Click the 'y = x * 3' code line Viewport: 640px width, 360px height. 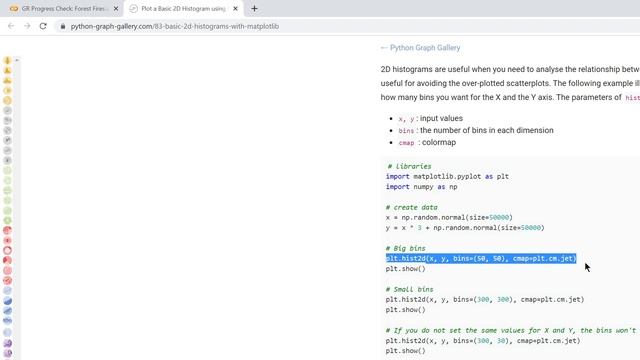click(x=465, y=227)
